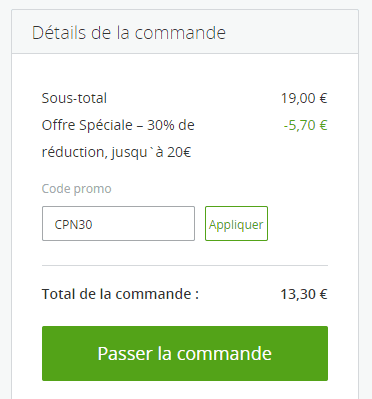Click the green euro symbol after -5,70
Image resolution: width=372 pixels, height=399 pixels.
[323, 125]
